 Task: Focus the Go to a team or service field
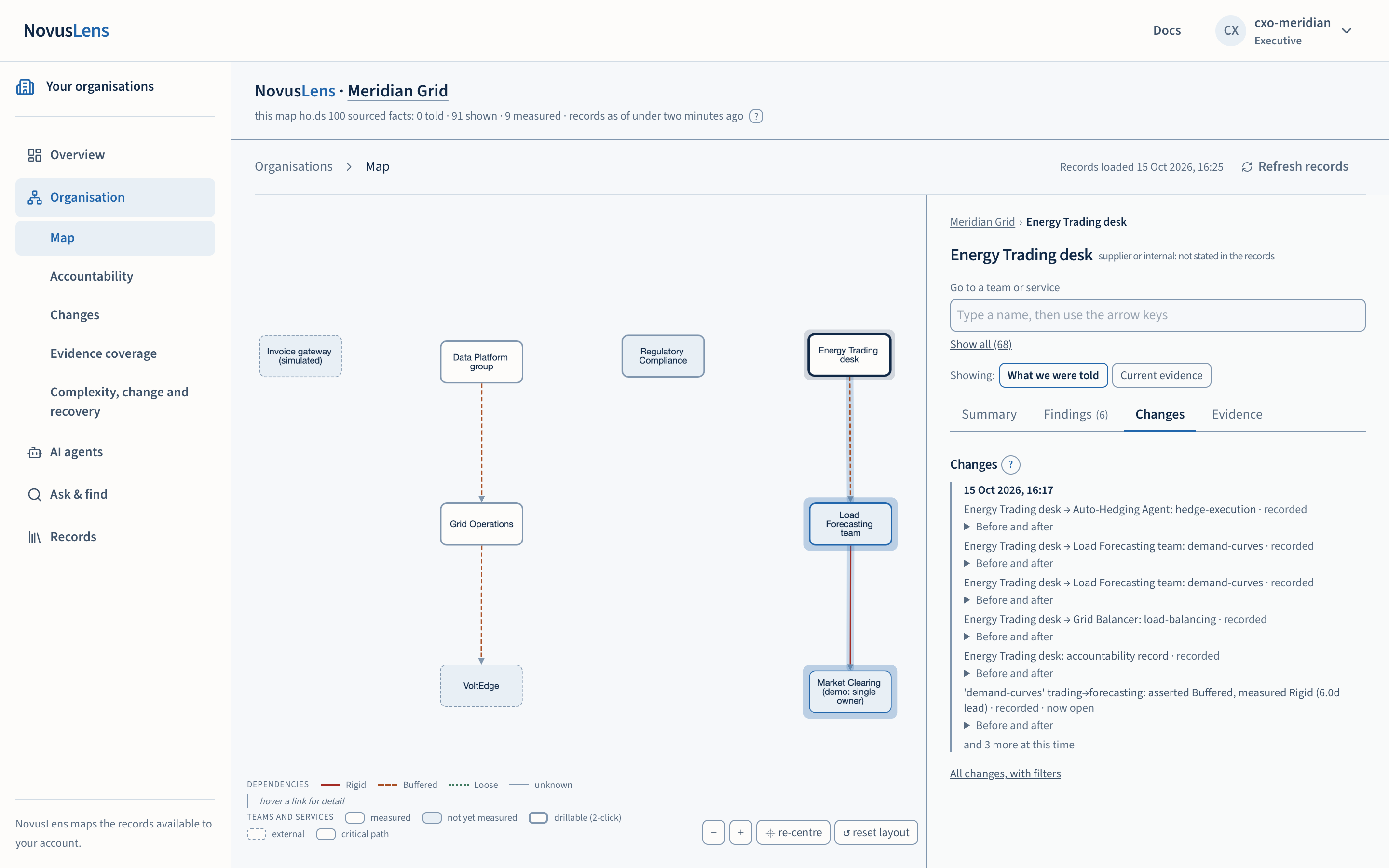tap(1157, 315)
